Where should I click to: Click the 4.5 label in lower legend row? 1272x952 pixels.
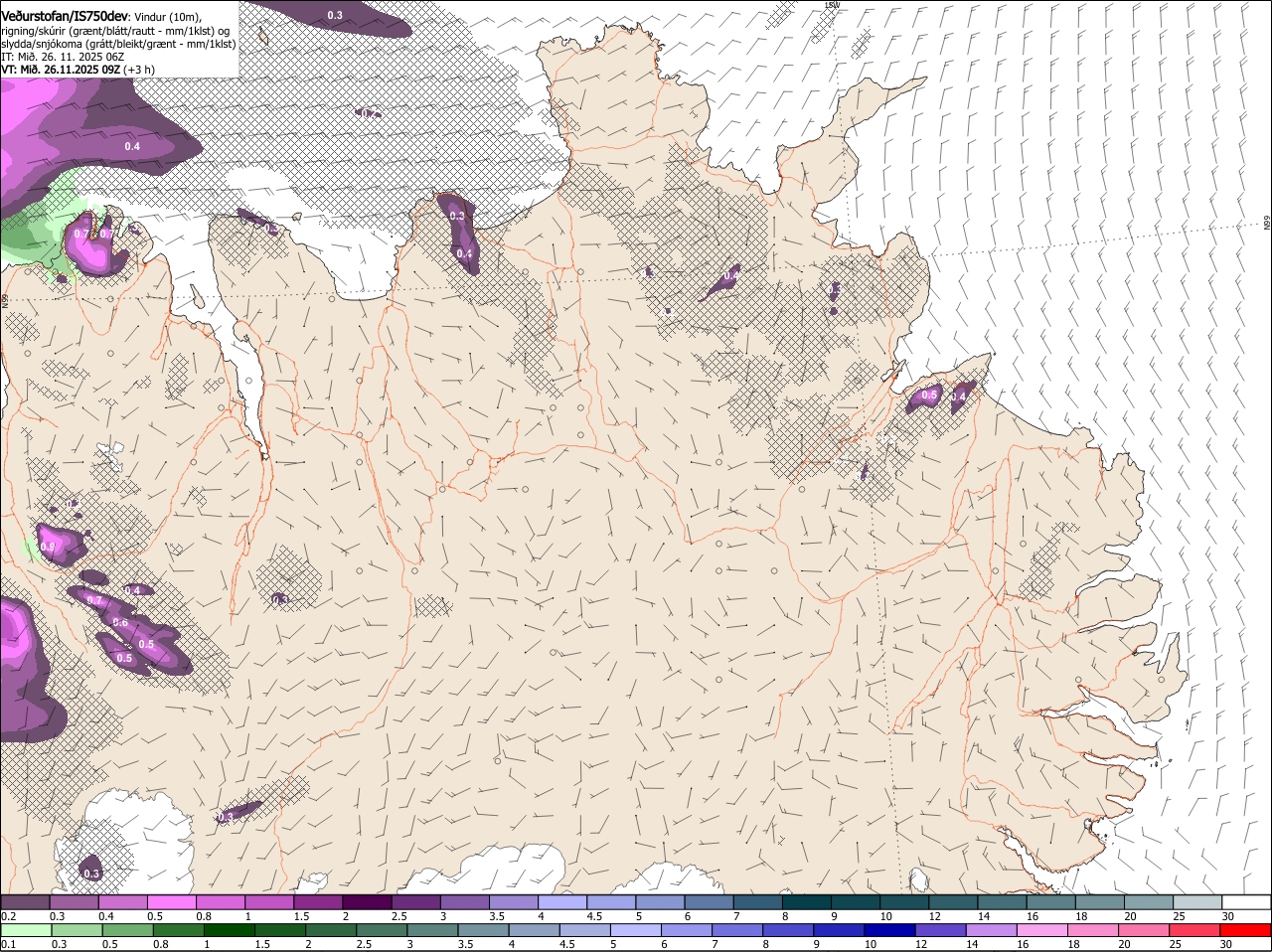(x=566, y=944)
